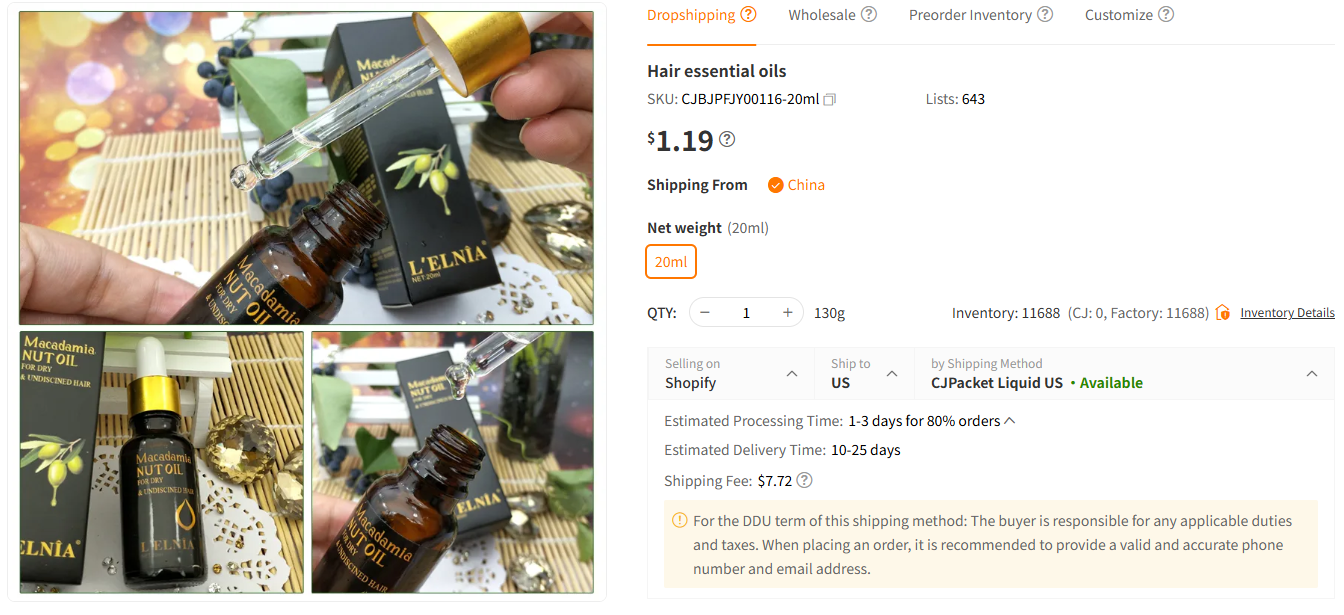Click the inventory shield icon beside Factory count
Viewport: 1344px width, 615px height.
point(1222,313)
